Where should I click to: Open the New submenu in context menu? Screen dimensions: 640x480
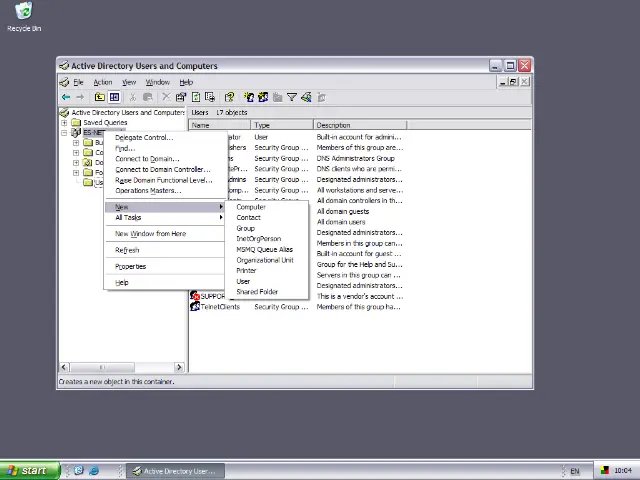(x=165, y=207)
